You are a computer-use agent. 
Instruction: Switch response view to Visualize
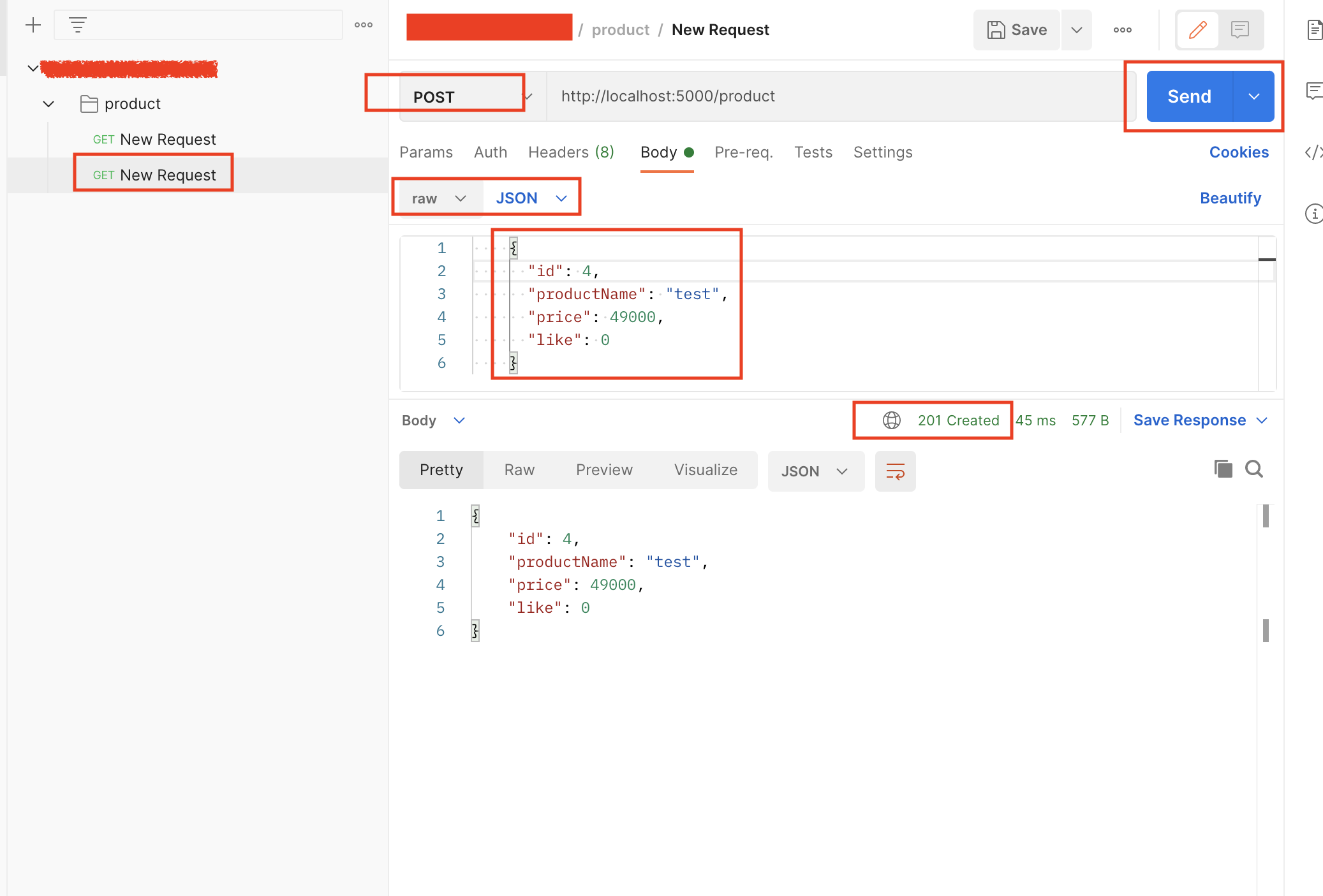click(x=706, y=470)
